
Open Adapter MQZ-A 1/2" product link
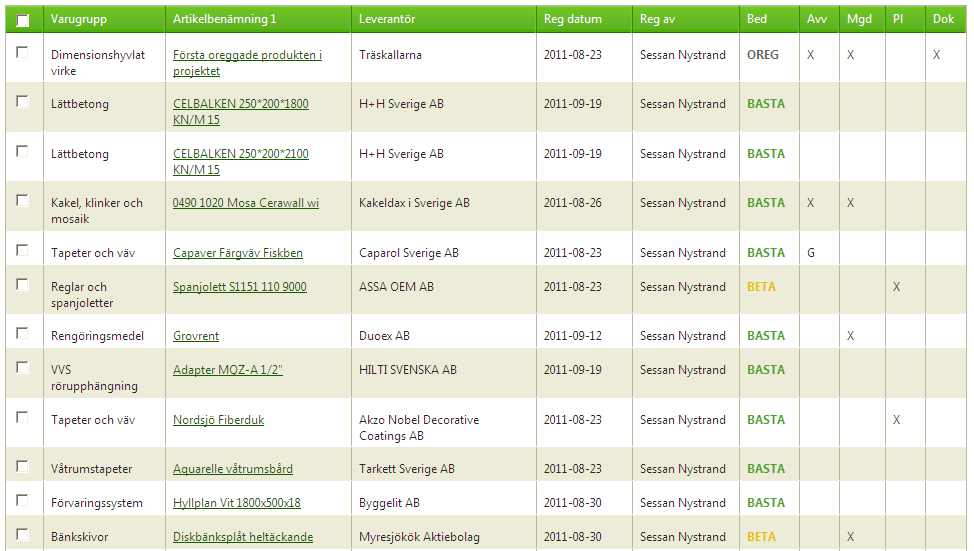[227, 370]
